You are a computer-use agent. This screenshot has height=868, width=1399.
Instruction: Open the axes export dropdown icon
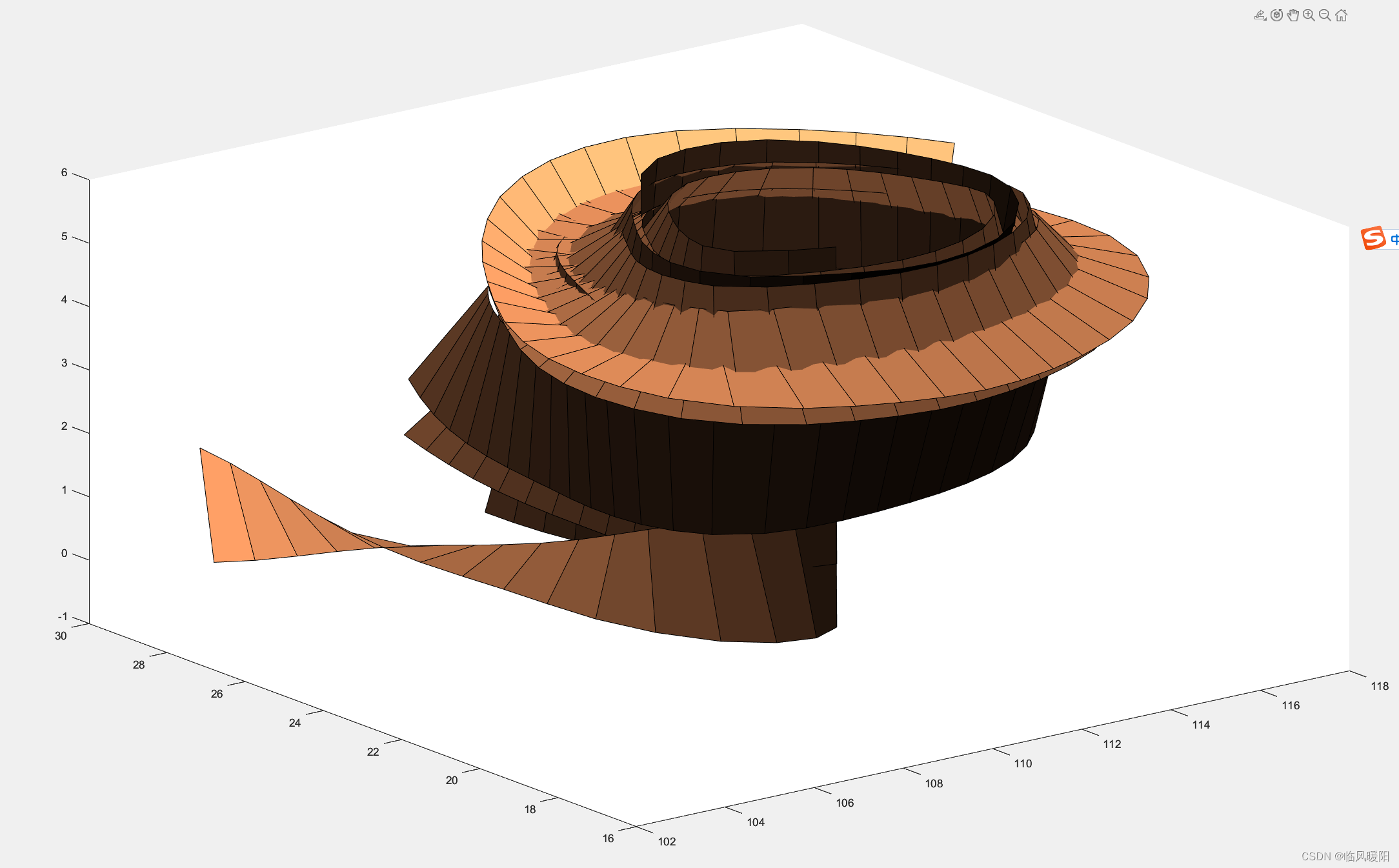[1260, 15]
